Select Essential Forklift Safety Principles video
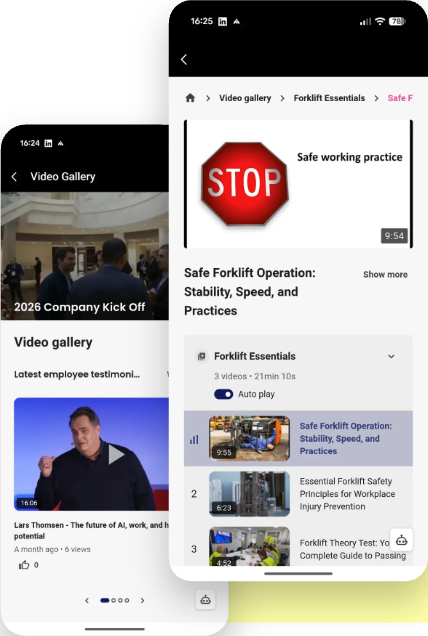The image size is (428, 636). (x=298, y=494)
